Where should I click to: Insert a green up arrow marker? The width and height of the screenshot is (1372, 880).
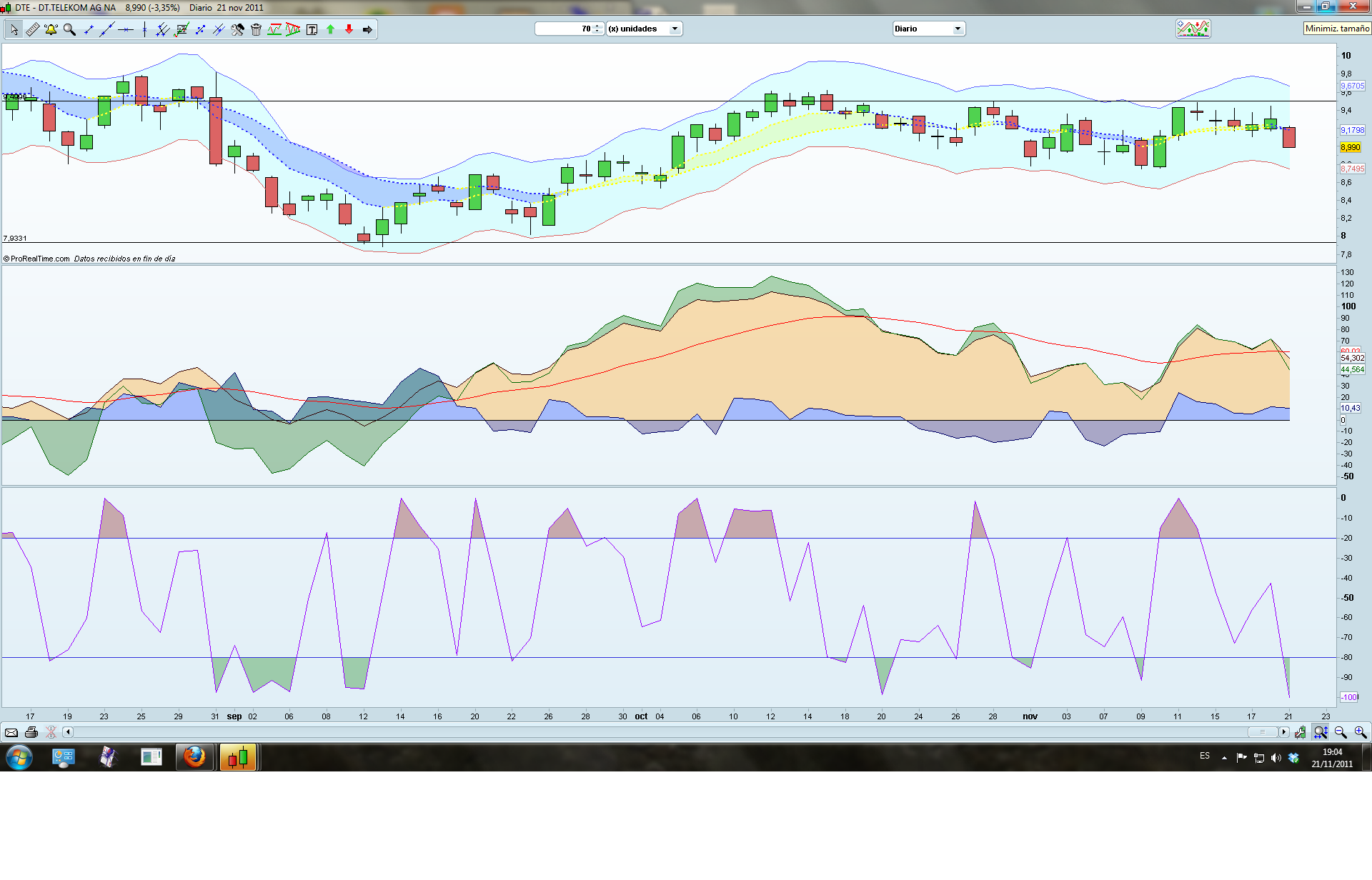click(330, 29)
